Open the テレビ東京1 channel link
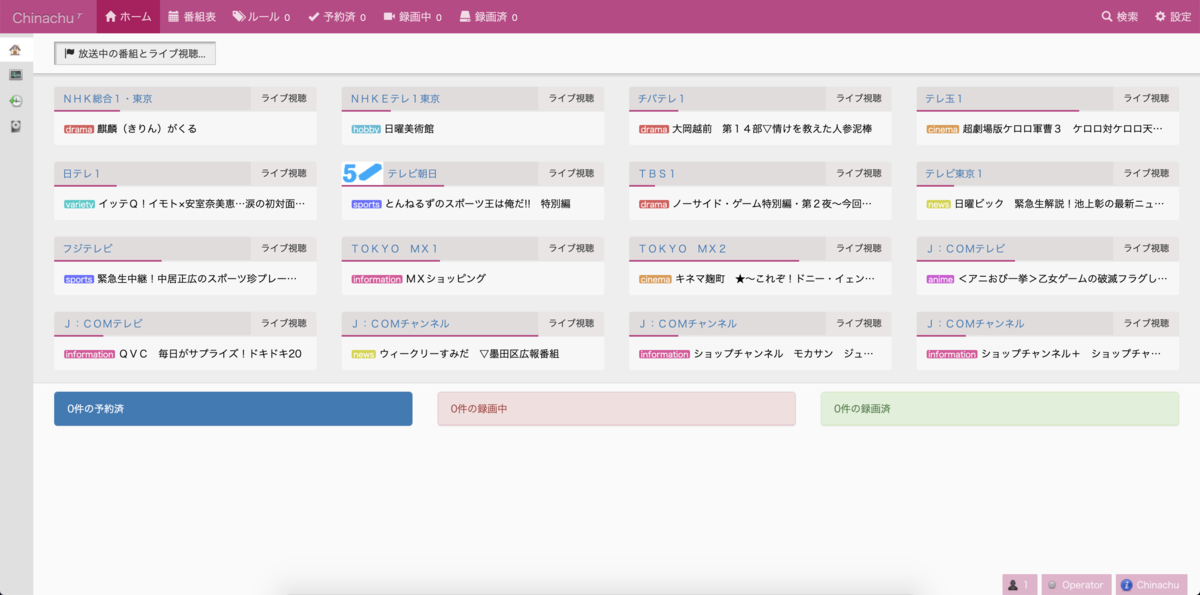The width and height of the screenshot is (1200, 595). point(954,174)
